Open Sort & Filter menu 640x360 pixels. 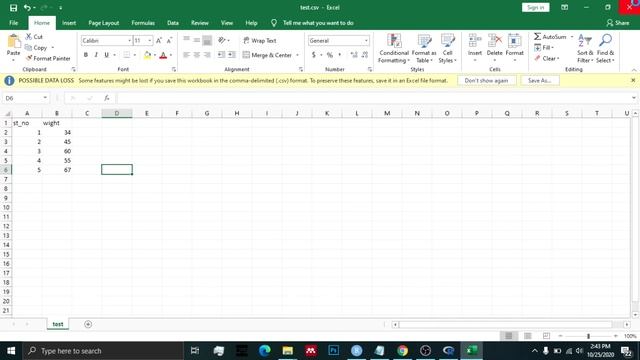tap(585, 49)
